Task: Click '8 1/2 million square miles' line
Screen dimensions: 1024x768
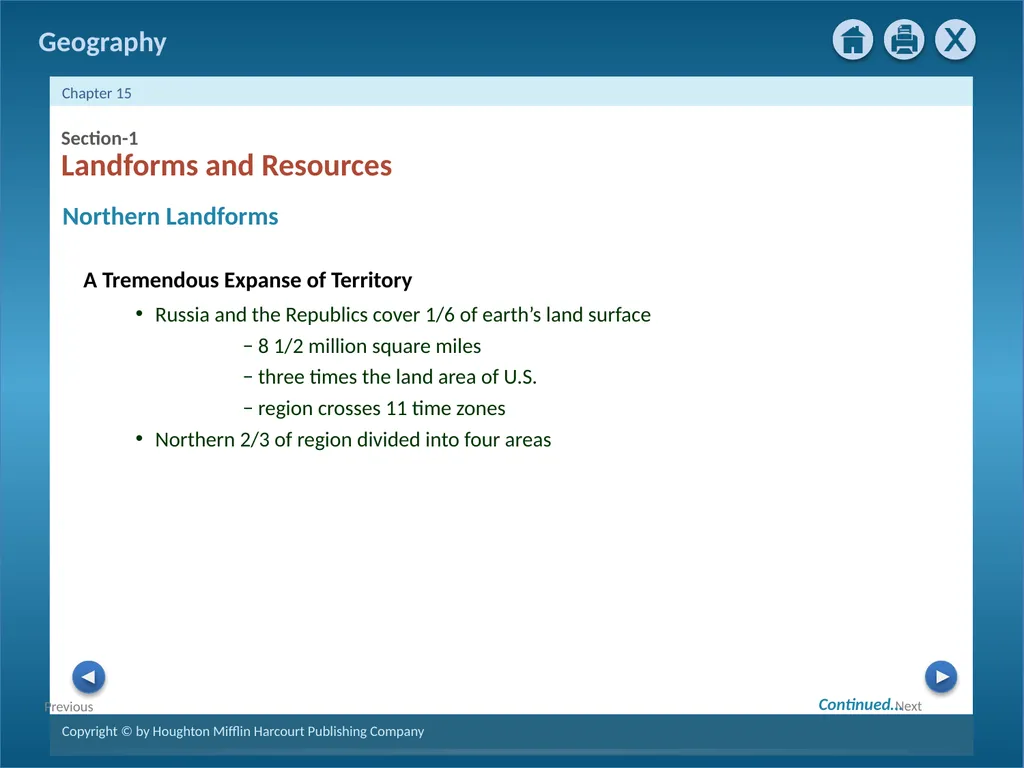Action: (x=370, y=346)
